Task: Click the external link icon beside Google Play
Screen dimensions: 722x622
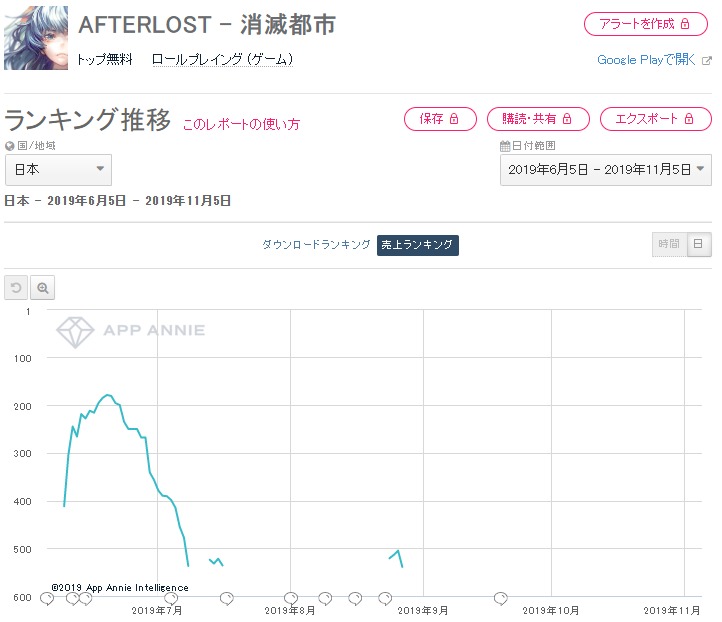Action: [706, 61]
